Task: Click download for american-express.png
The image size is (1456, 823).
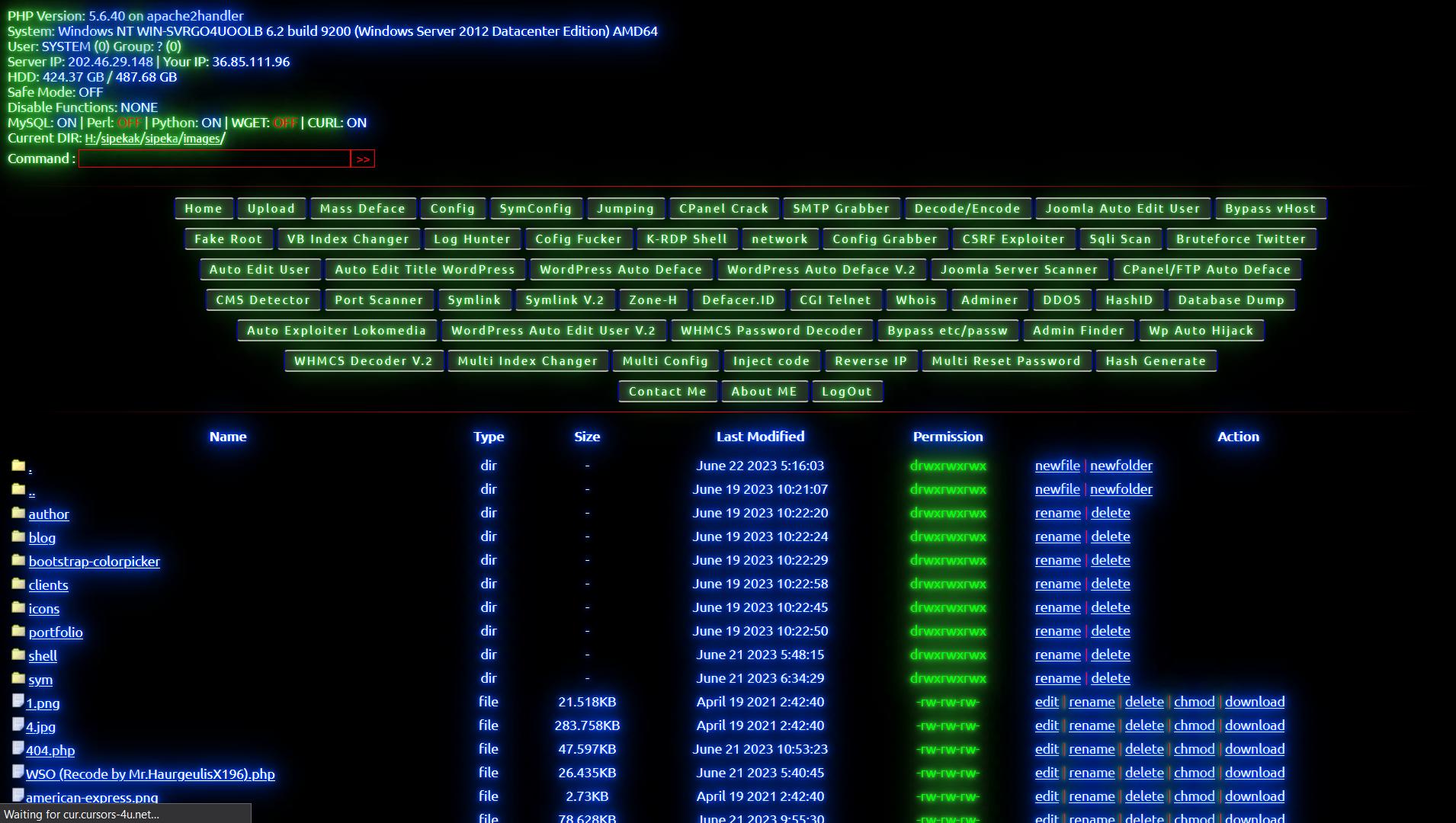Action: [1255, 796]
